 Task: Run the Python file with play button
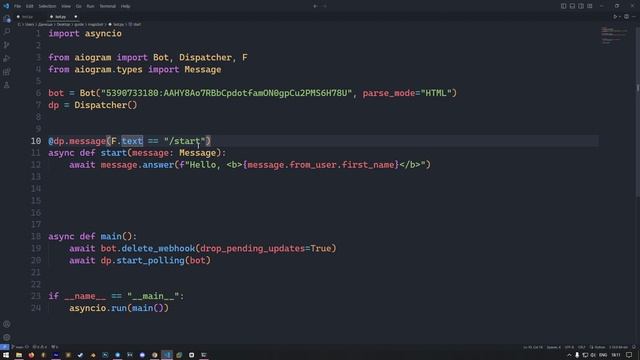[x=615, y=17]
